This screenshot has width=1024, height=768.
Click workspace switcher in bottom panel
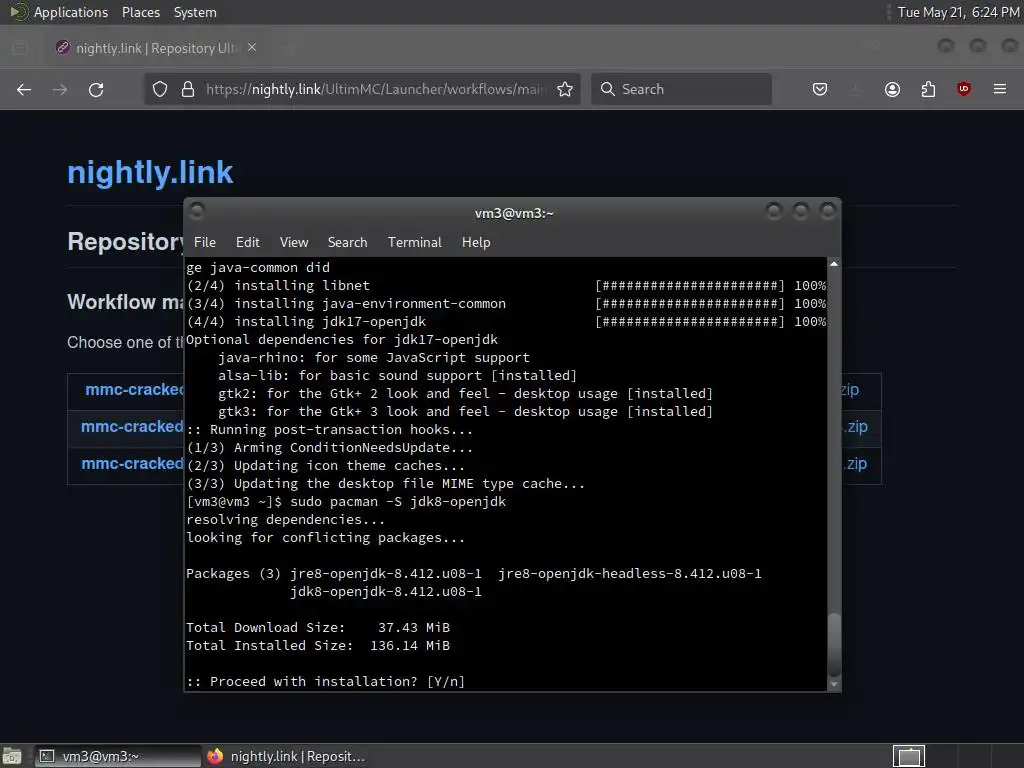(x=909, y=756)
